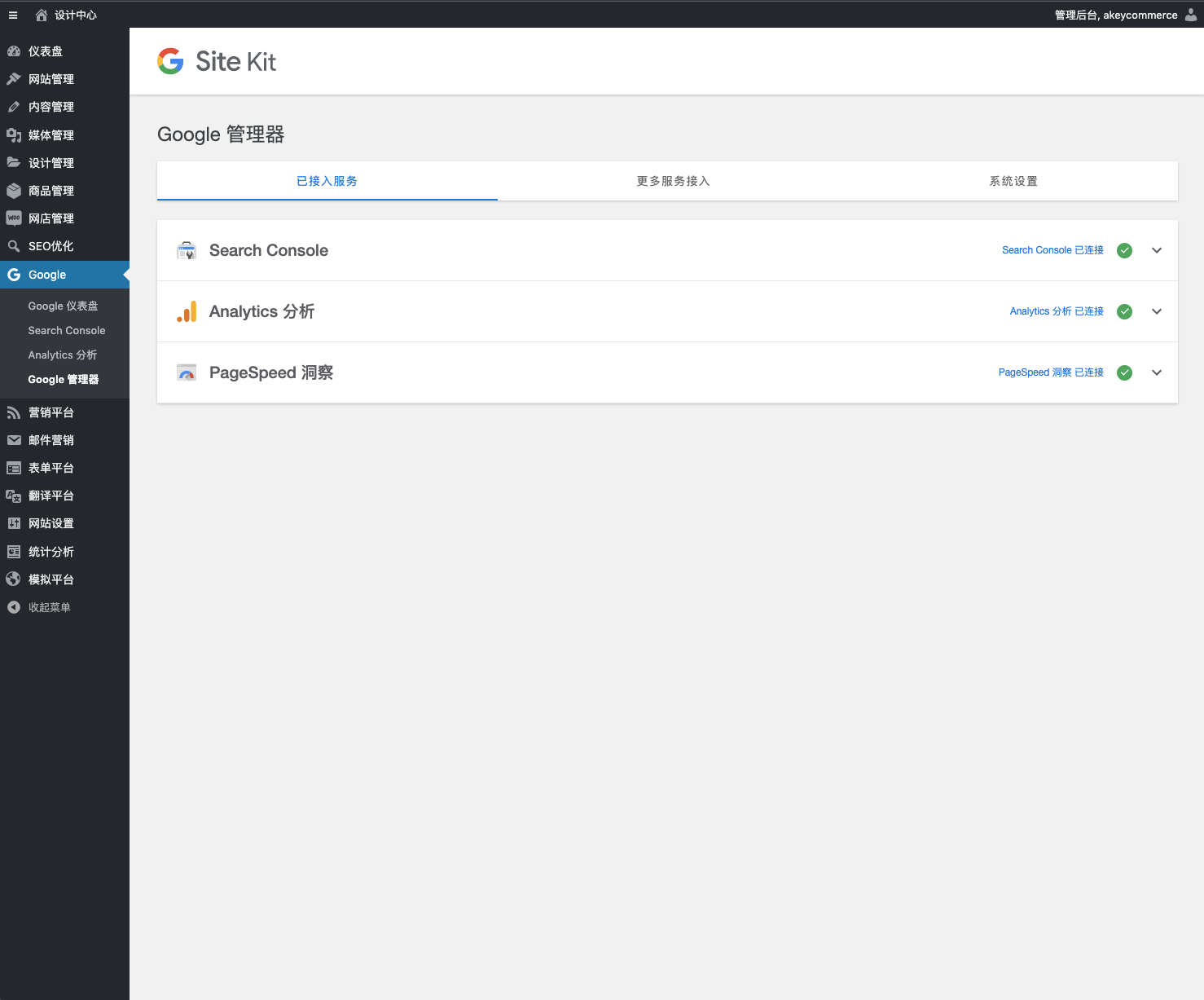Click the green checkmark for PageSpeed 洞察
Image resolution: width=1204 pixels, height=1000 pixels.
pos(1124,372)
